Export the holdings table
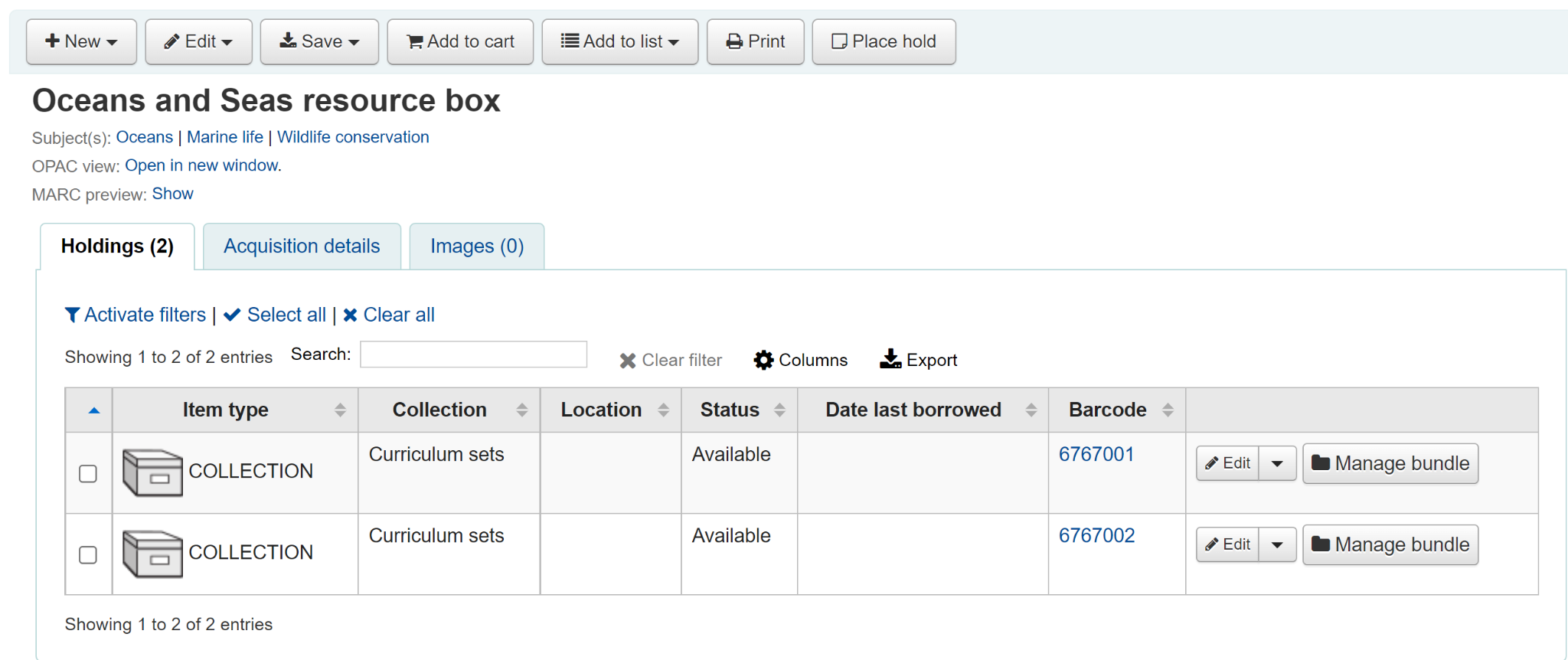Screen dimensions: 1568x660 point(919,360)
